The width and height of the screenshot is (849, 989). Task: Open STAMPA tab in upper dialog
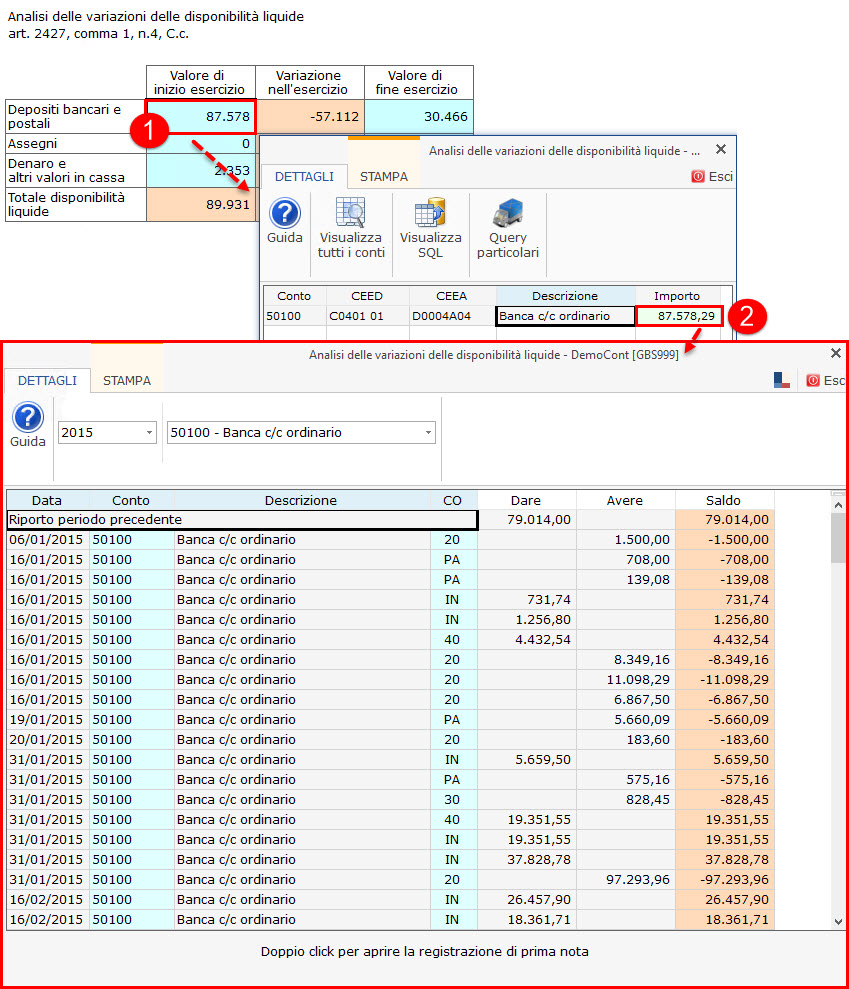384,176
